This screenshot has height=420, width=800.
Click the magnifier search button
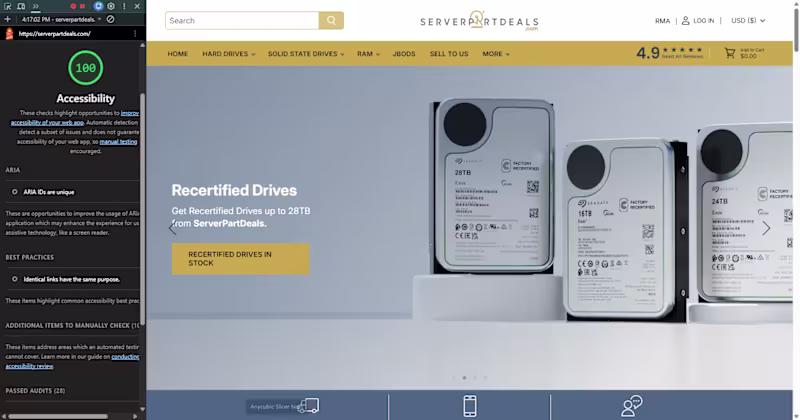pyautogui.click(x=331, y=20)
